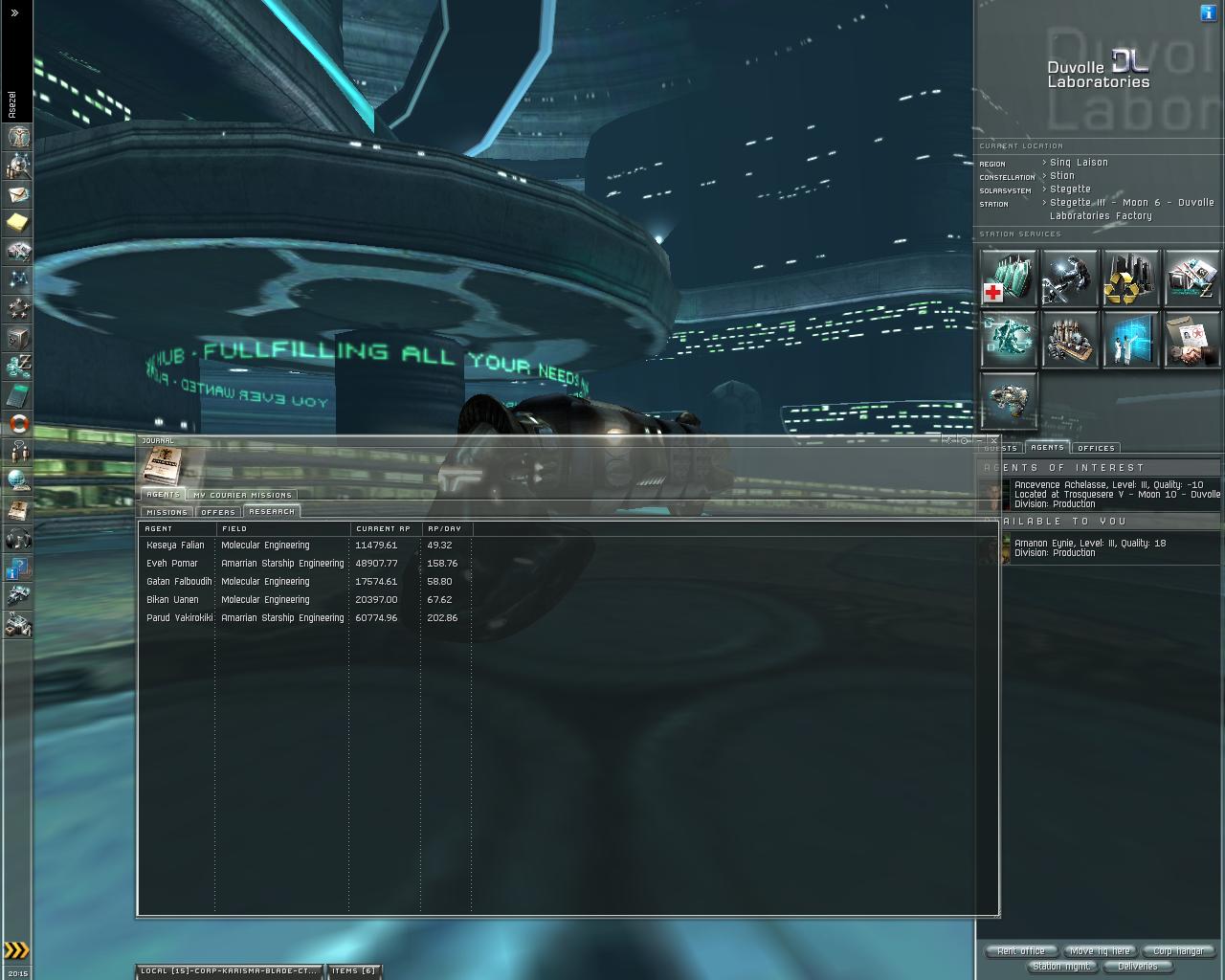Sort research table by Field column
Viewport: 1225px width, 980px height.
coord(282,528)
